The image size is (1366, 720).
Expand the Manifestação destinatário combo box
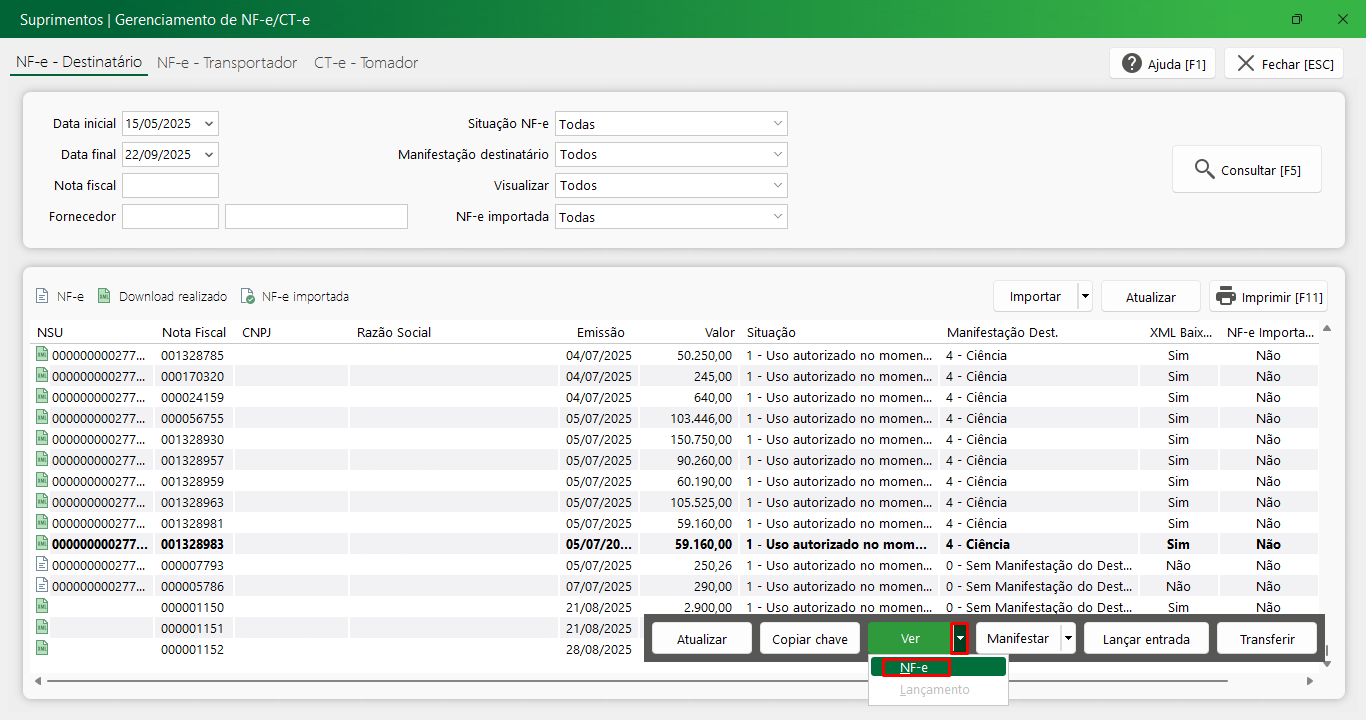click(x=778, y=155)
